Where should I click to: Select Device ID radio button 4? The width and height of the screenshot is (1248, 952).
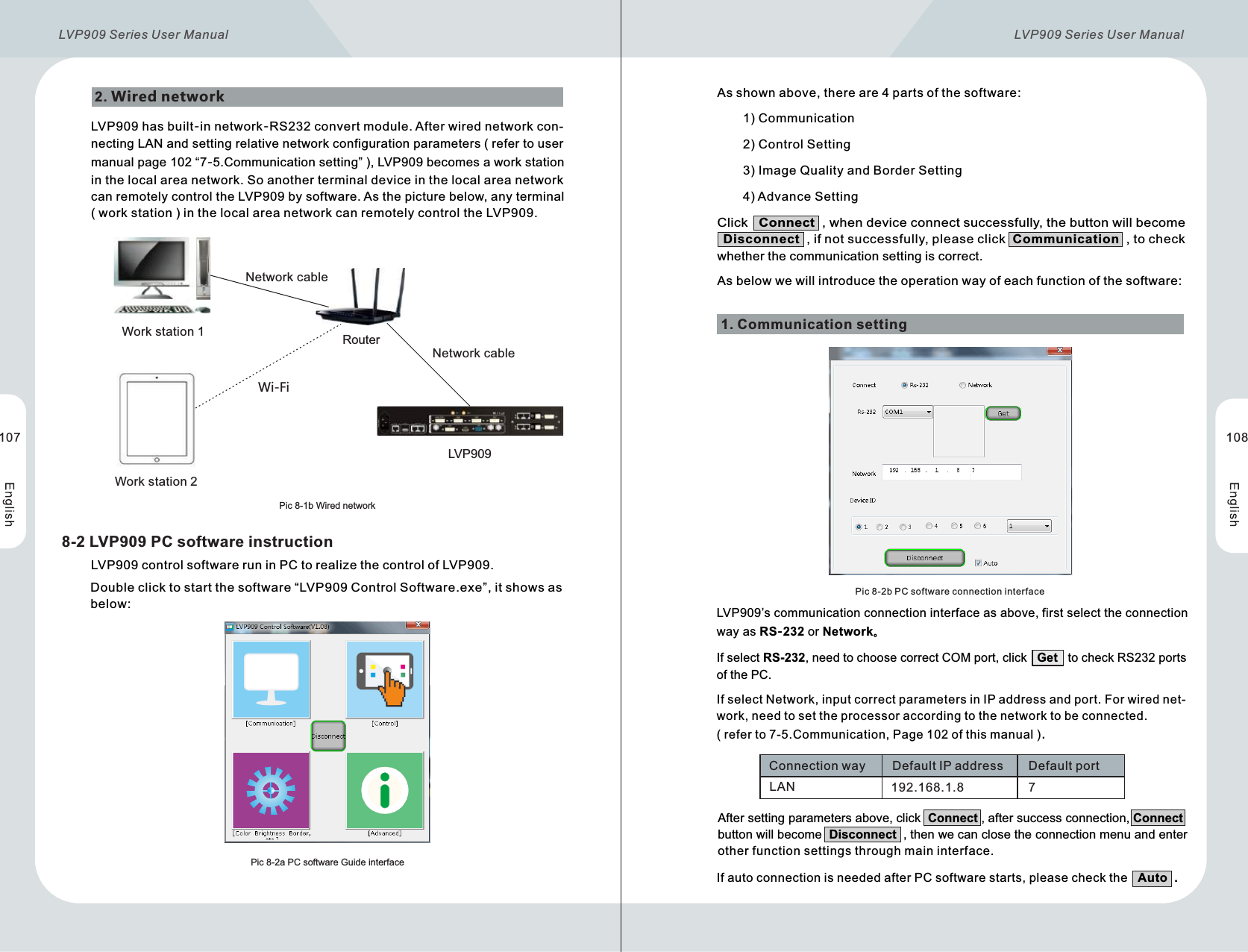[929, 526]
